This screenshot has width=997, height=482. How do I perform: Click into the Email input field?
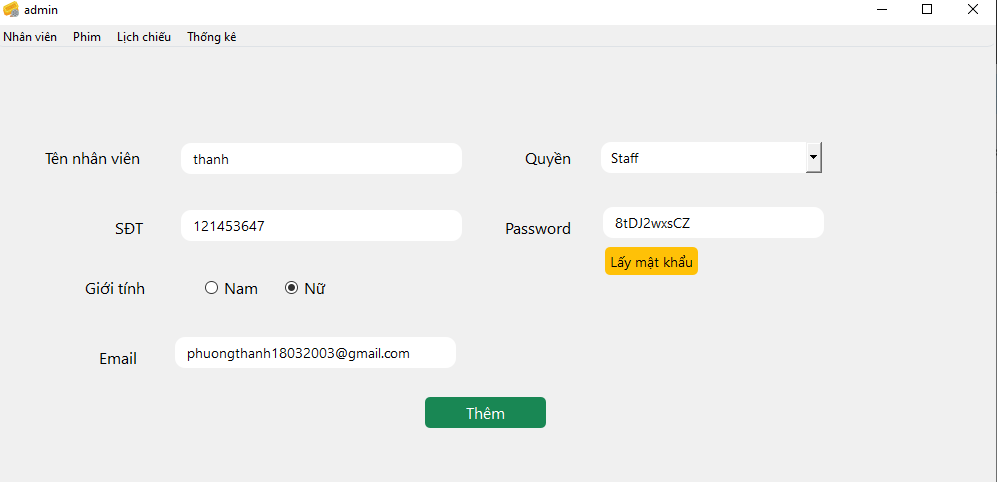point(315,352)
